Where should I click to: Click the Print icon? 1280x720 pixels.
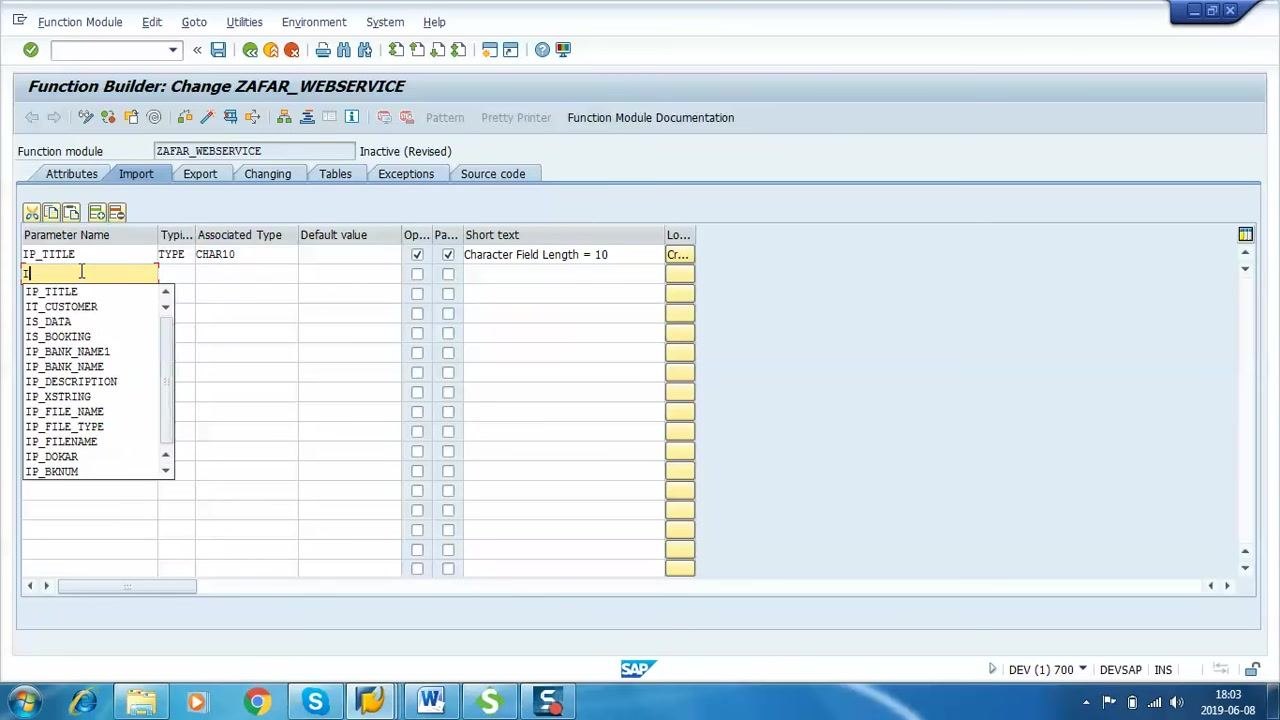323,50
